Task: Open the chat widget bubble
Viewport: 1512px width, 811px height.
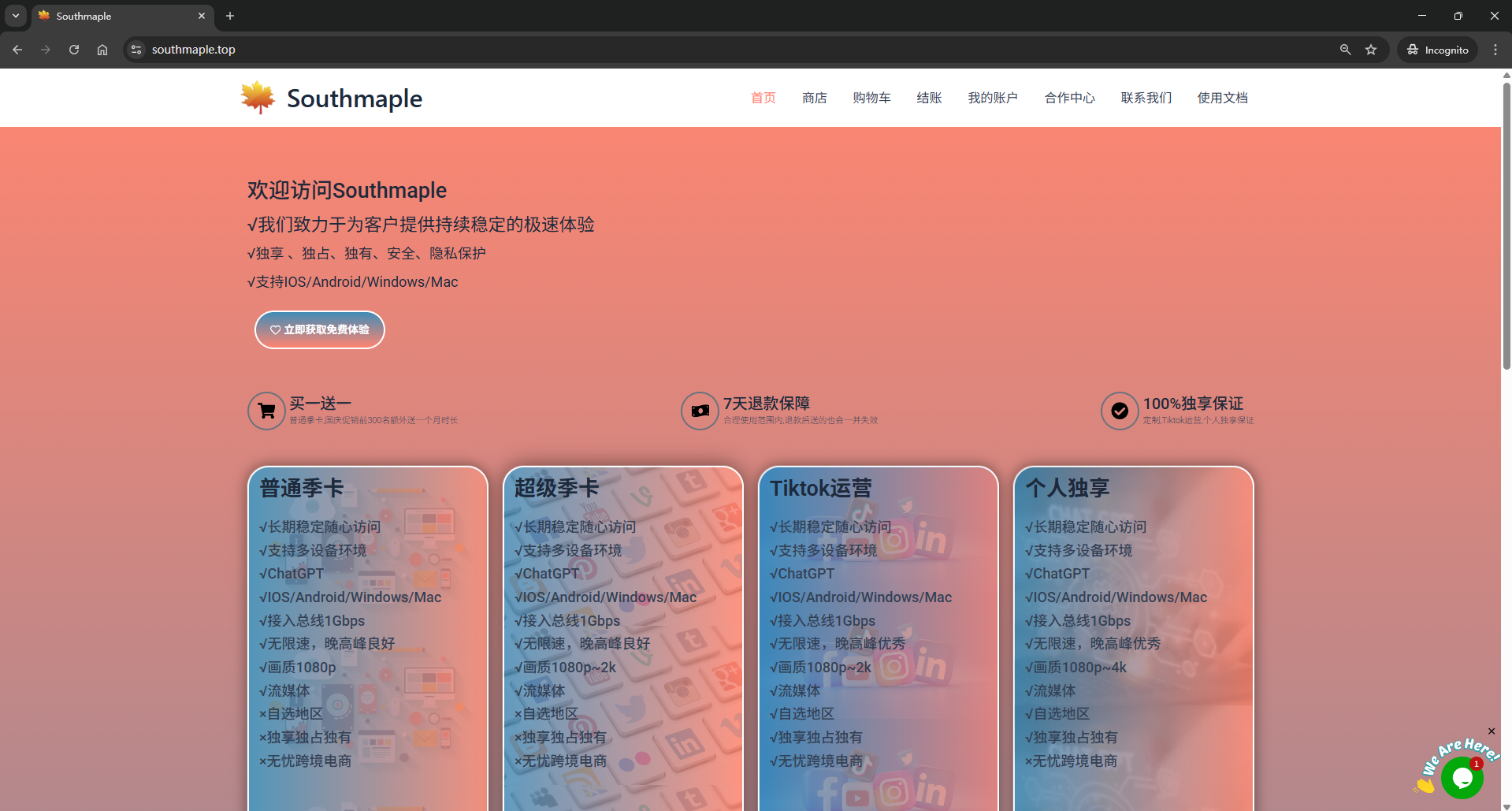Action: (1462, 778)
